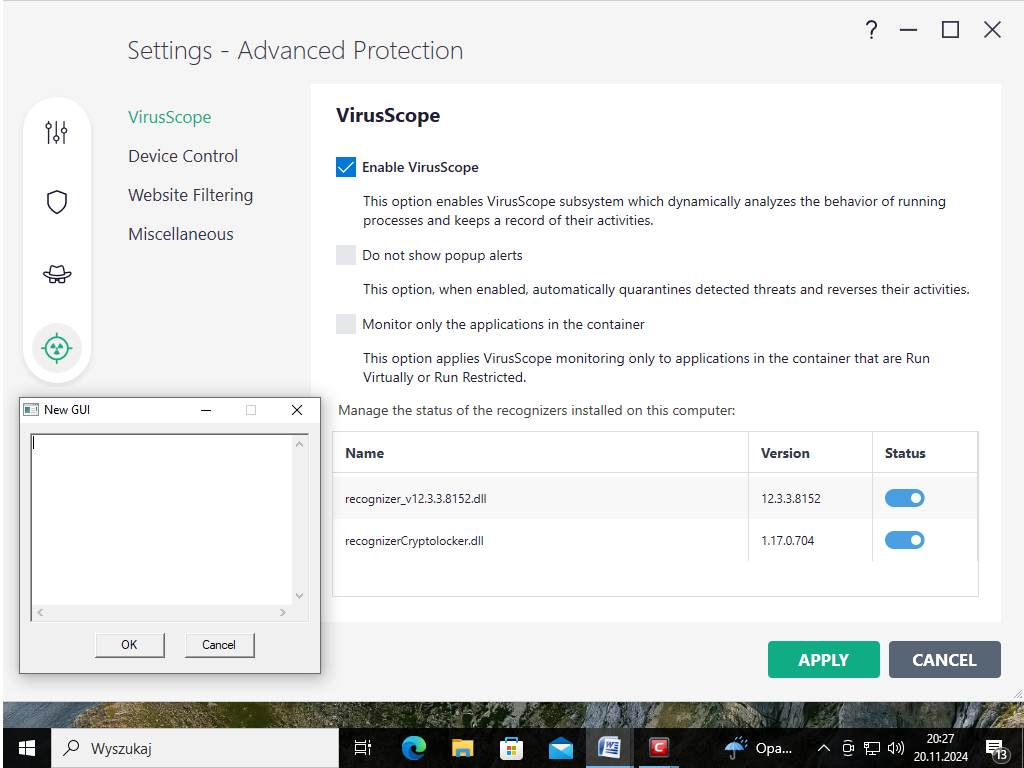Open Microsoft Store from the taskbar
This screenshot has width=1024, height=768.
coord(511,748)
